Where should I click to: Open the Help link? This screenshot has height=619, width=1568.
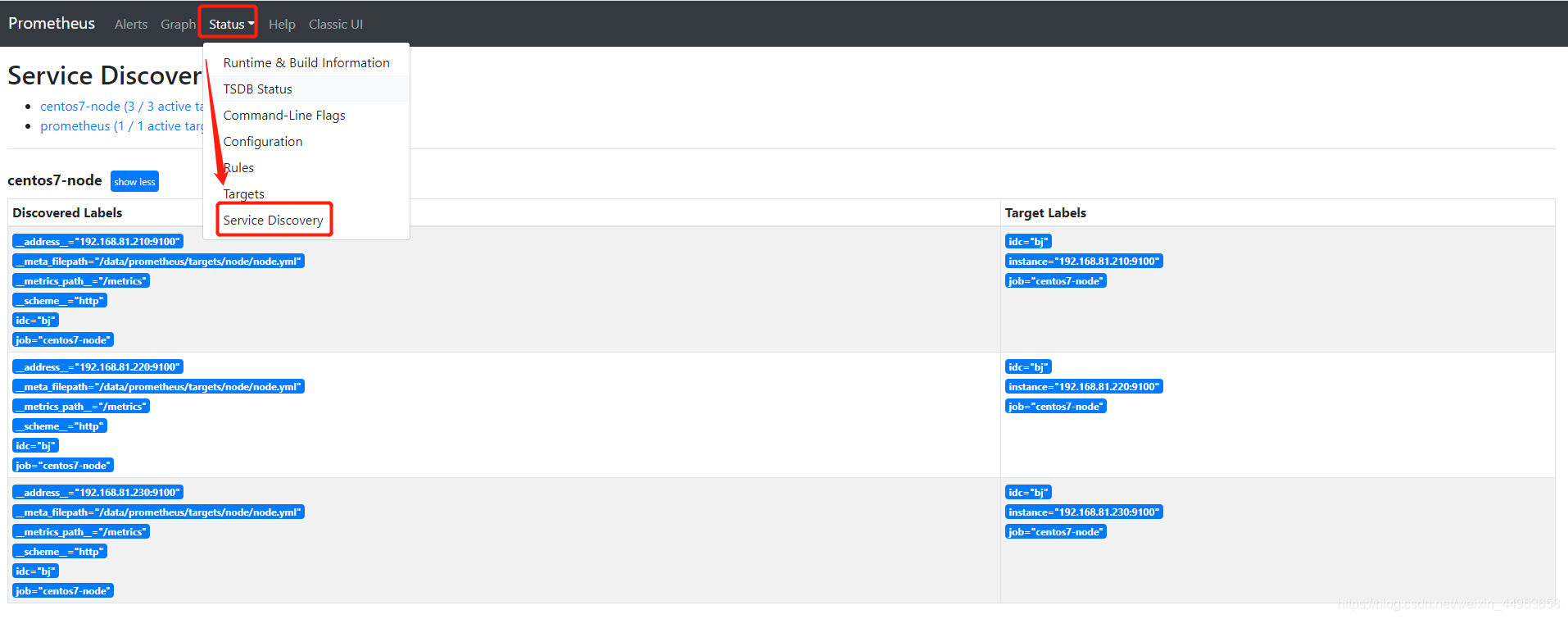click(282, 24)
